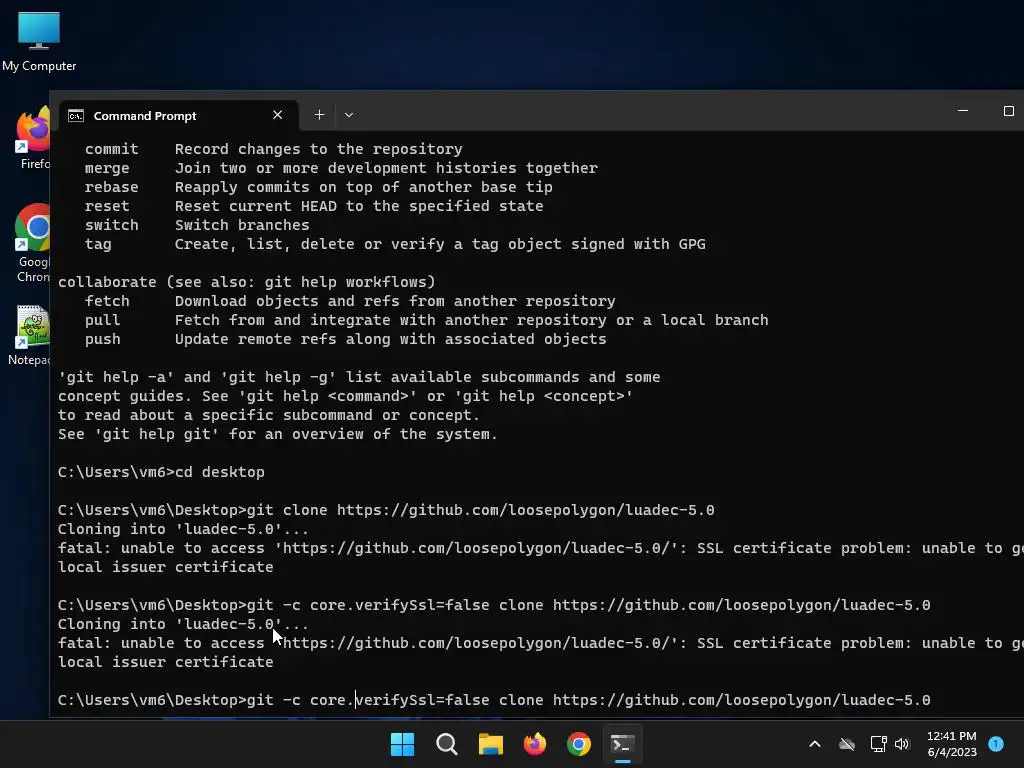Click 'collaborate (see also: git help workflows)' heading
Screen dimensions: 1024x768
coord(246,282)
